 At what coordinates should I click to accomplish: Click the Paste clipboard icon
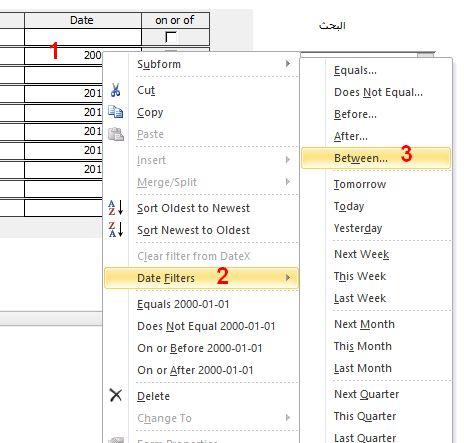(116, 134)
